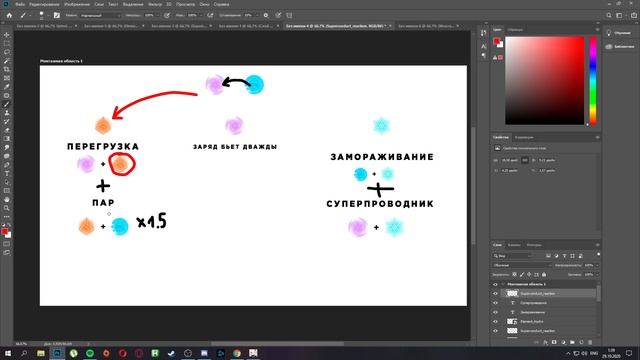The width and height of the screenshot is (640, 360).
Task: Switch to the Контуры tab
Action: coord(534,245)
